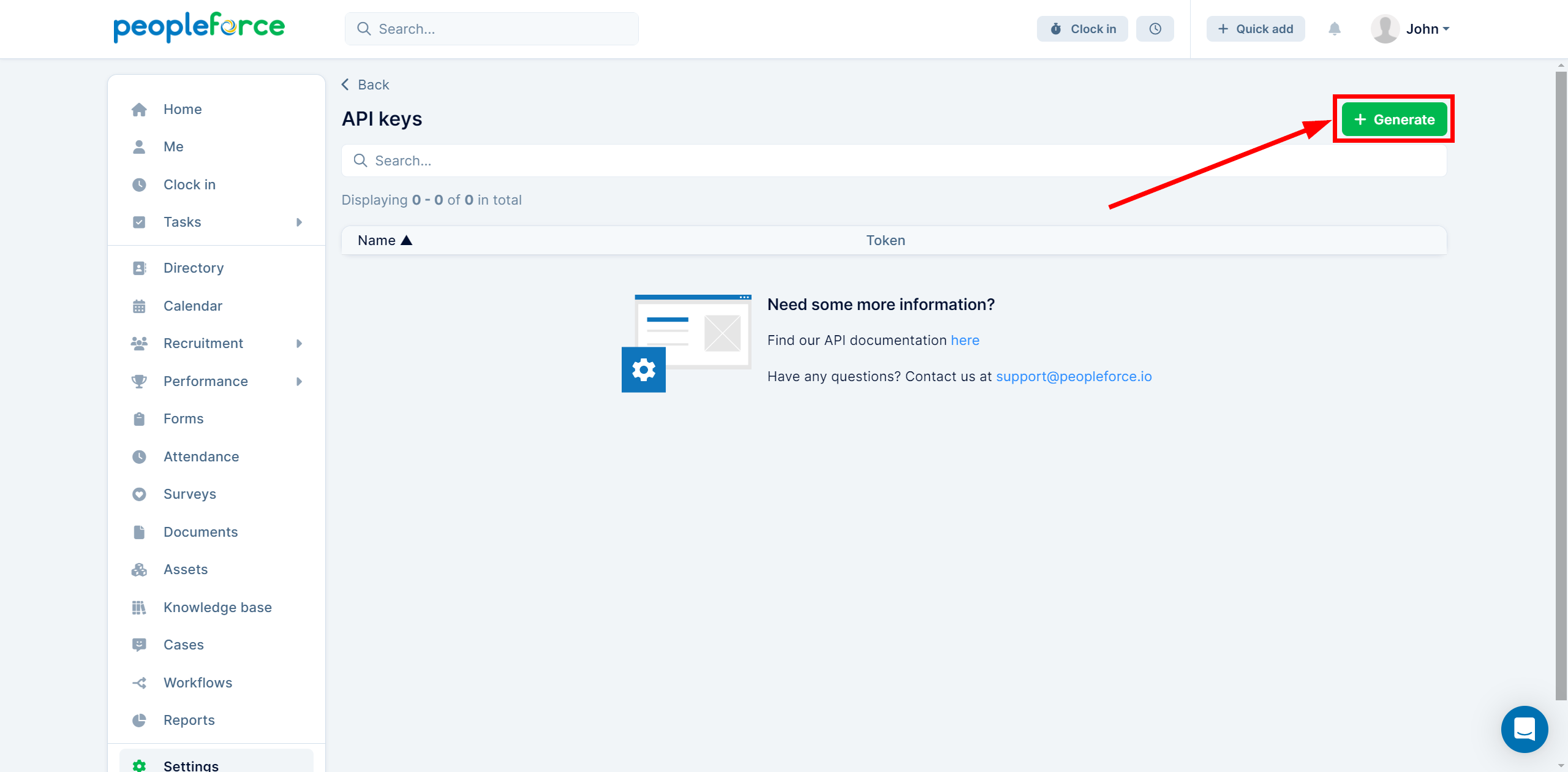Click the sidebar Clock in clock icon
The height and width of the screenshot is (772, 1568).
(139, 185)
